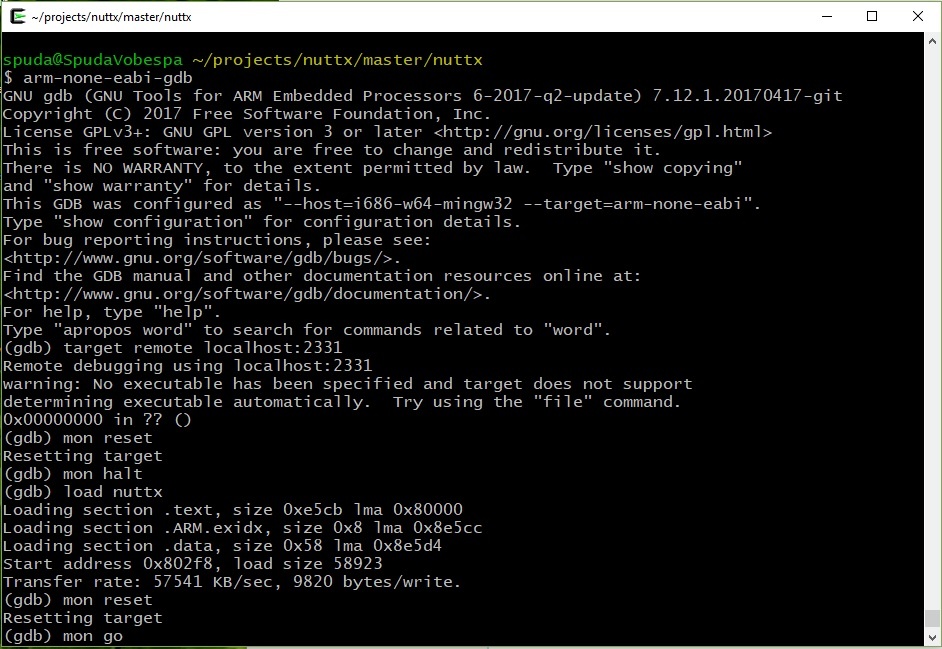Click the scrollbar down arrow
The width and height of the screenshot is (942, 649).
tap(932, 638)
